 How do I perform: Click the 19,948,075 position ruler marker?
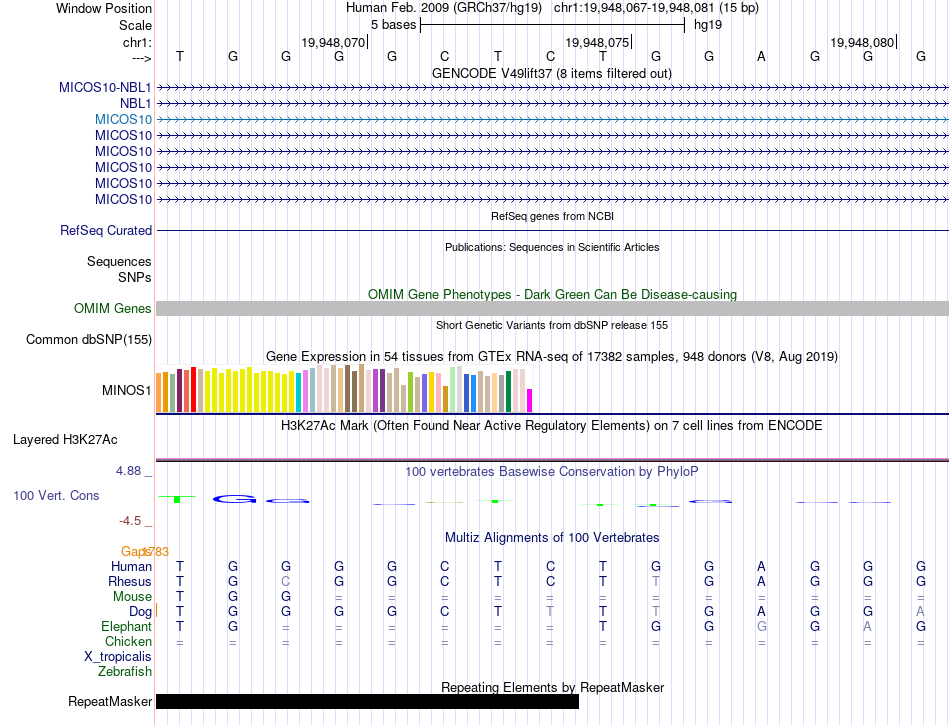coord(598,42)
